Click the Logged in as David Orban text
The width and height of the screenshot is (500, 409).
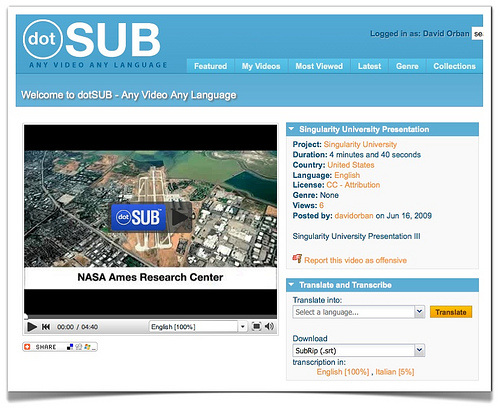420,34
